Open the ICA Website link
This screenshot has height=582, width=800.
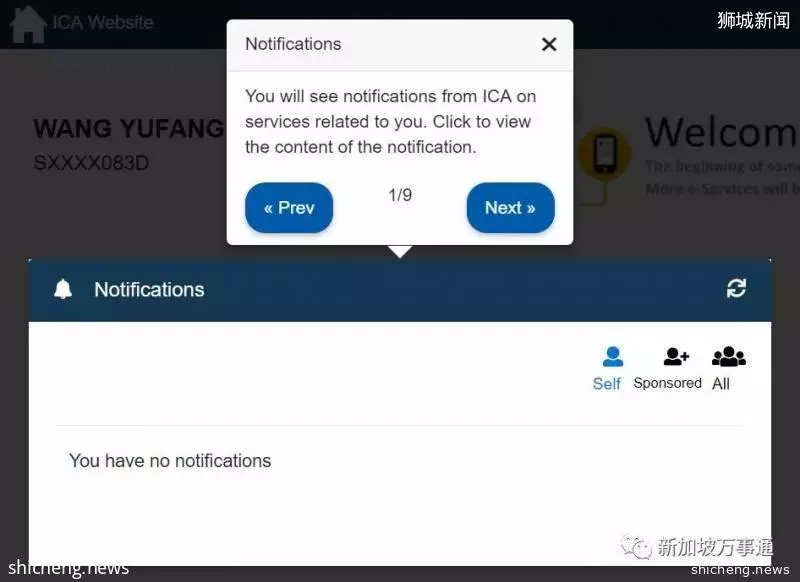(103, 22)
